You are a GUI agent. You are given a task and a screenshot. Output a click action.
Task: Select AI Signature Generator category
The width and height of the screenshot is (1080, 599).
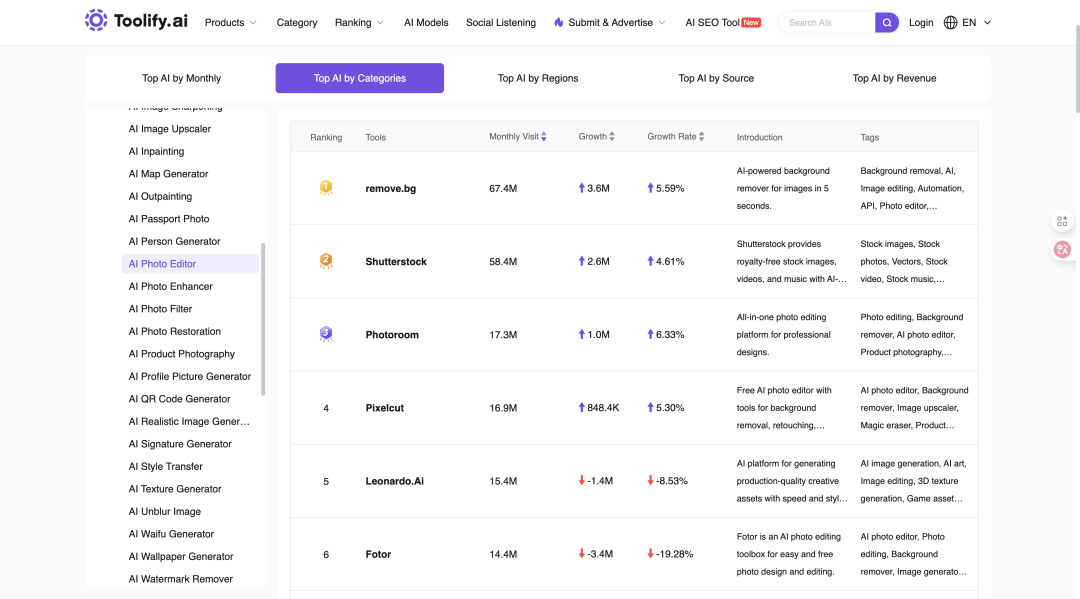click(180, 444)
